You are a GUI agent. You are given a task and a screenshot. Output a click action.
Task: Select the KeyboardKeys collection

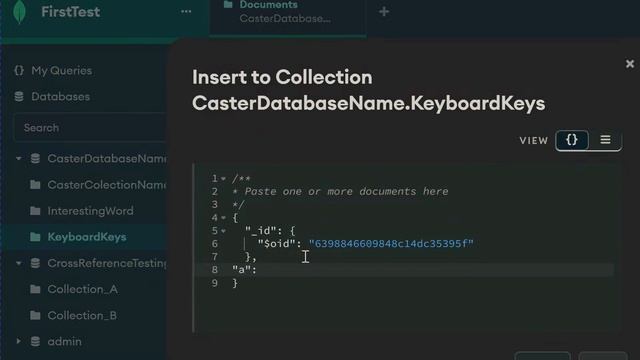pyautogui.click(x=87, y=237)
